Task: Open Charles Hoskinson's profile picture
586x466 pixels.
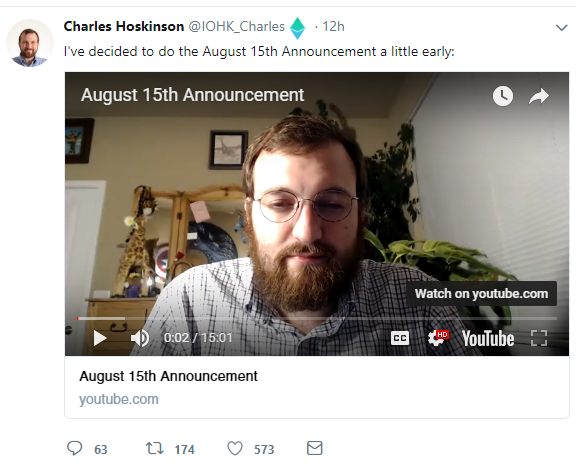Action: [x=30, y=43]
